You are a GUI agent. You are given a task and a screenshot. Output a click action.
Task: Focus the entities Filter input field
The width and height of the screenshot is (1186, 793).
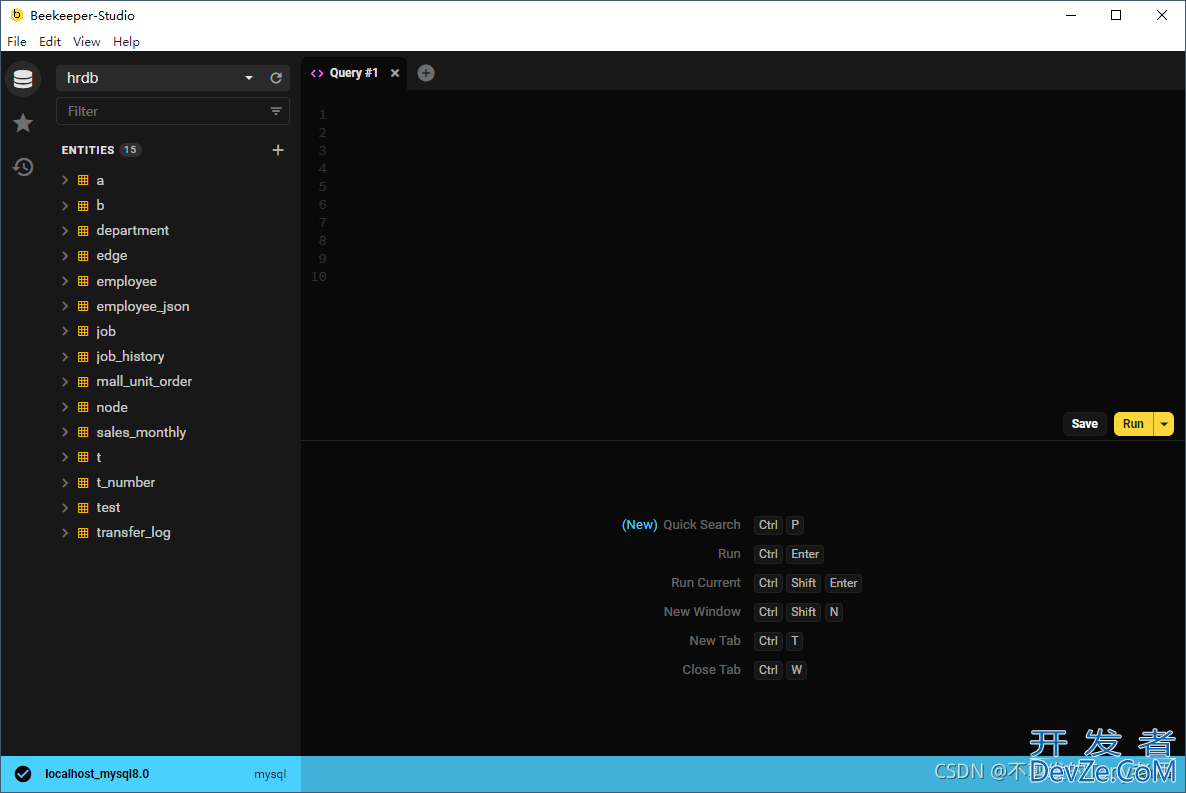click(172, 111)
